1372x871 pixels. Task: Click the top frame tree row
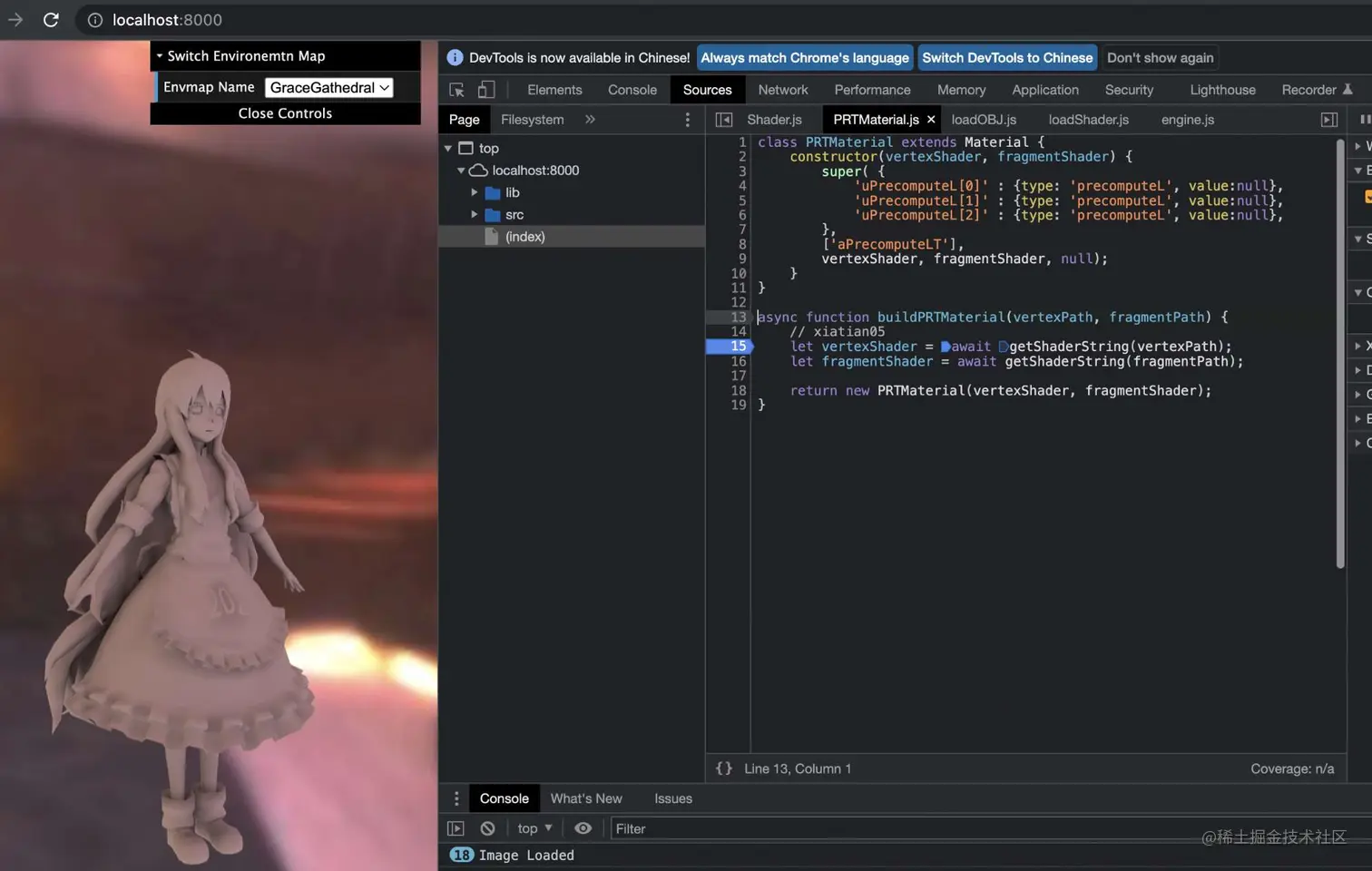pyautogui.click(x=572, y=148)
